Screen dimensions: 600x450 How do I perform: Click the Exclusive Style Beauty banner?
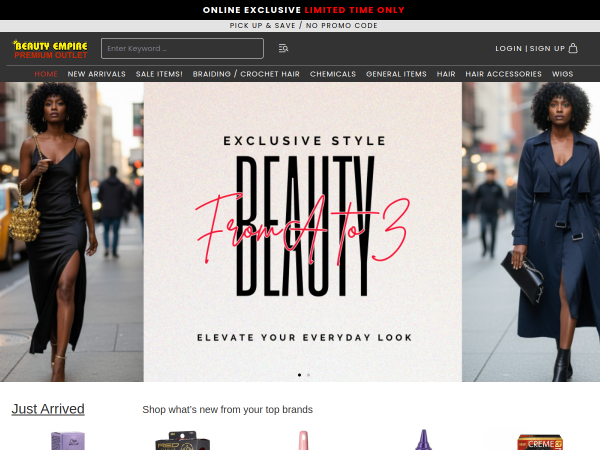[300, 232]
